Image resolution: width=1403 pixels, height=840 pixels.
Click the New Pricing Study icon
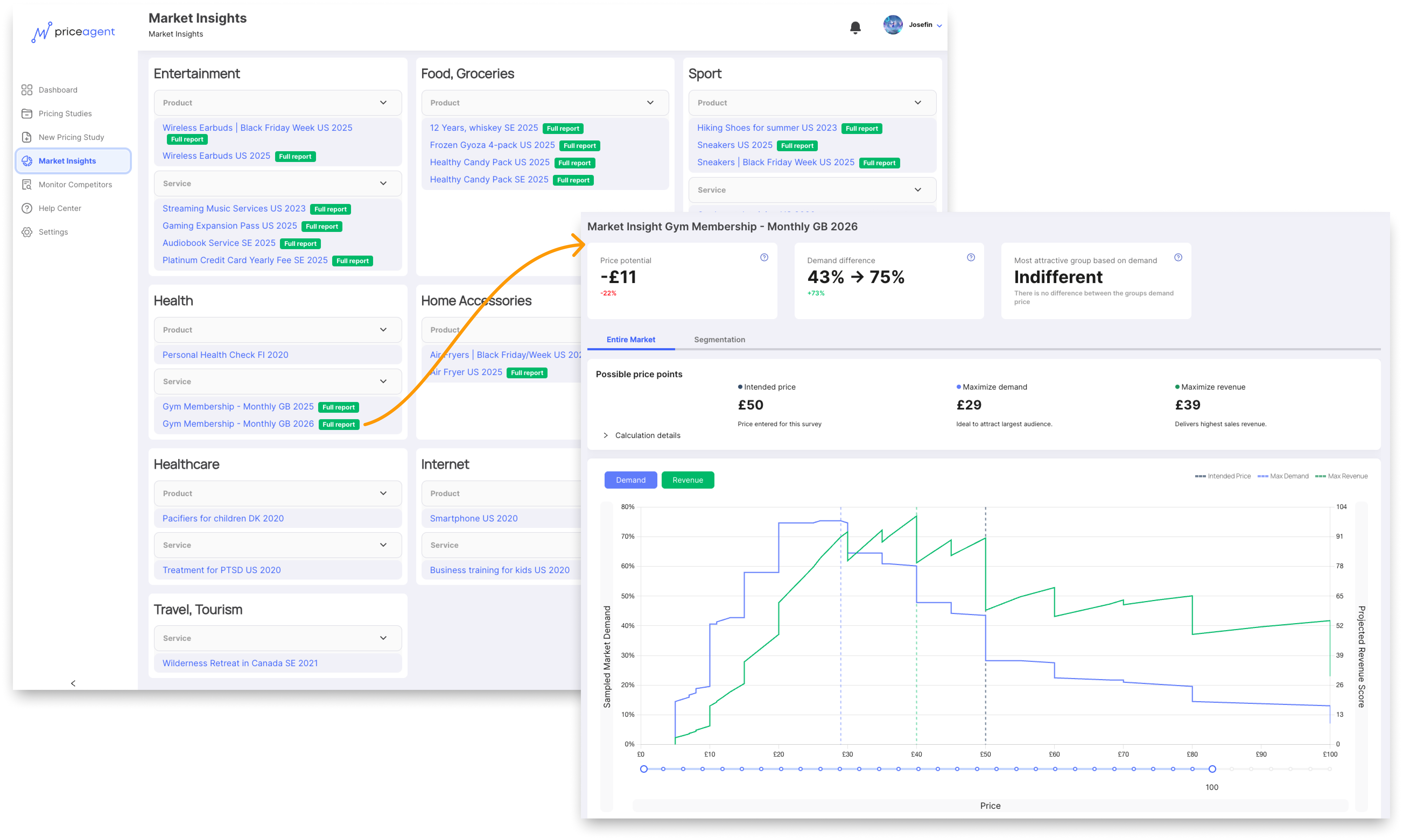(27, 137)
